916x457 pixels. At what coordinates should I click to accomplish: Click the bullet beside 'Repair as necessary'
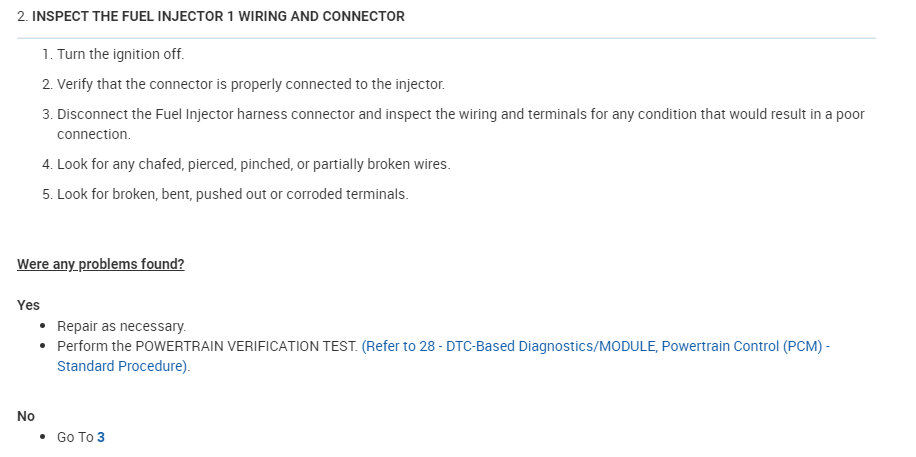coord(42,326)
